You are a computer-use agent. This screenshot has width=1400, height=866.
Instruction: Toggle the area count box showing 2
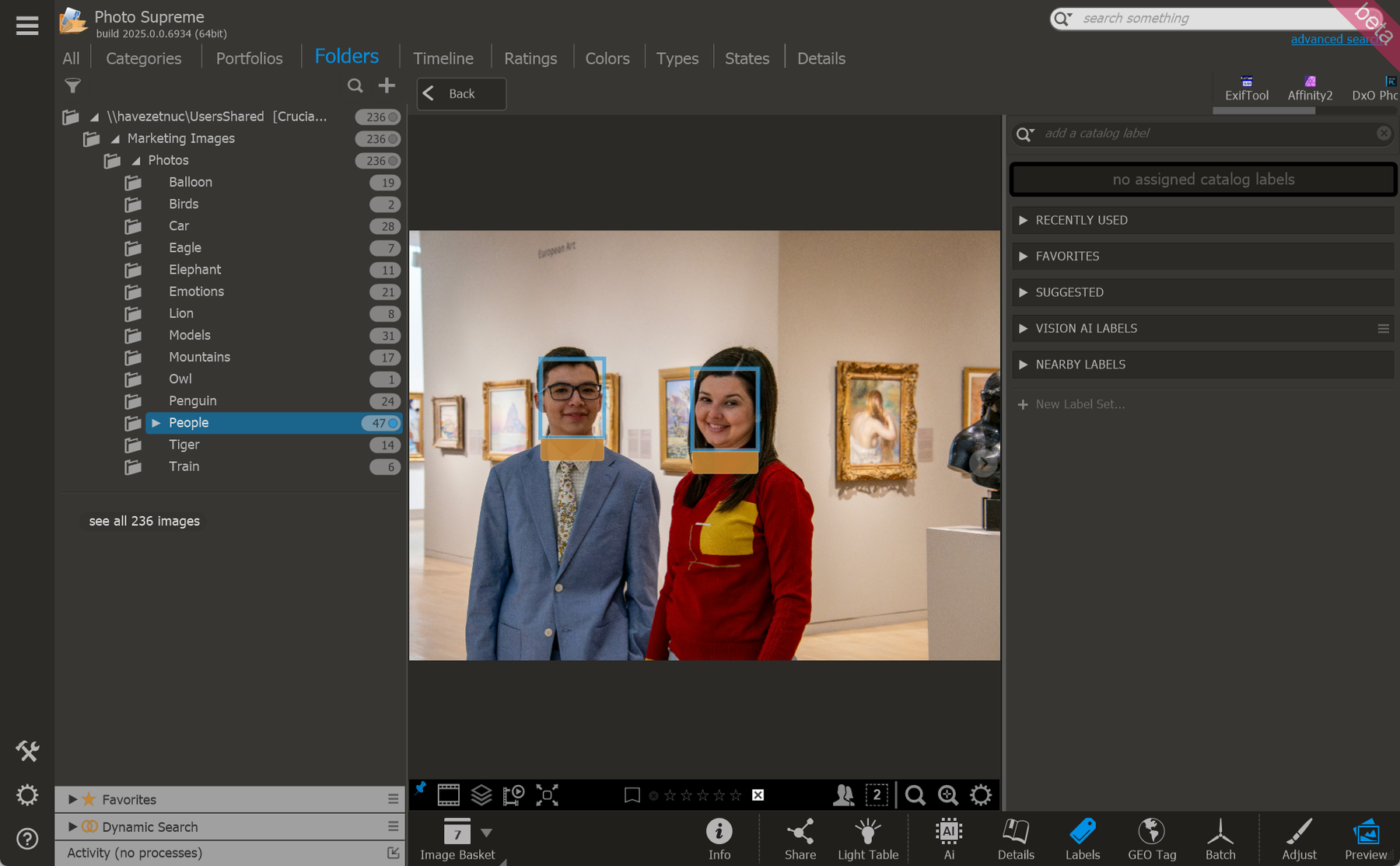click(x=877, y=794)
